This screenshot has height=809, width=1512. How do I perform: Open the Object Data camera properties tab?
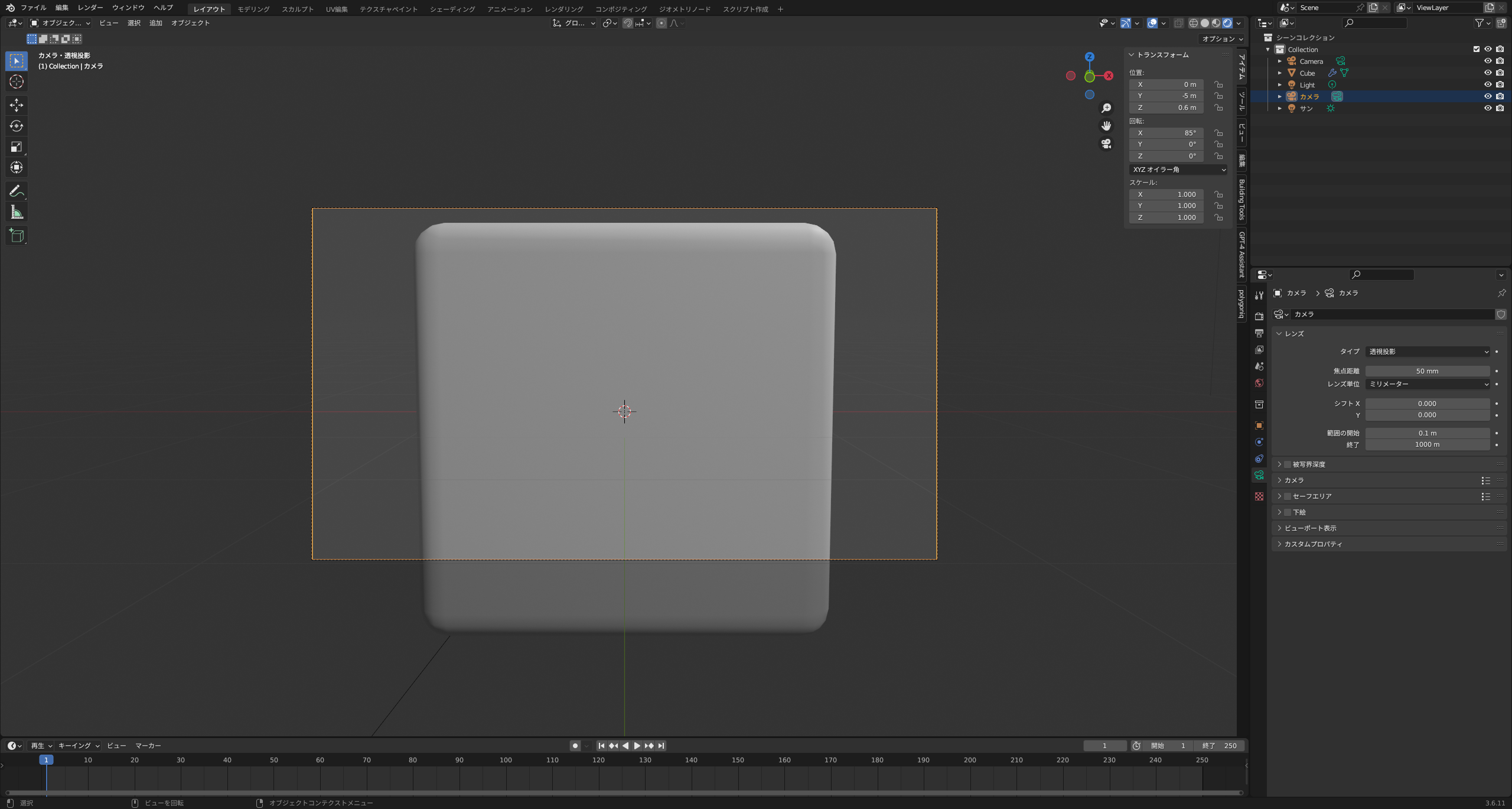(x=1259, y=475)
